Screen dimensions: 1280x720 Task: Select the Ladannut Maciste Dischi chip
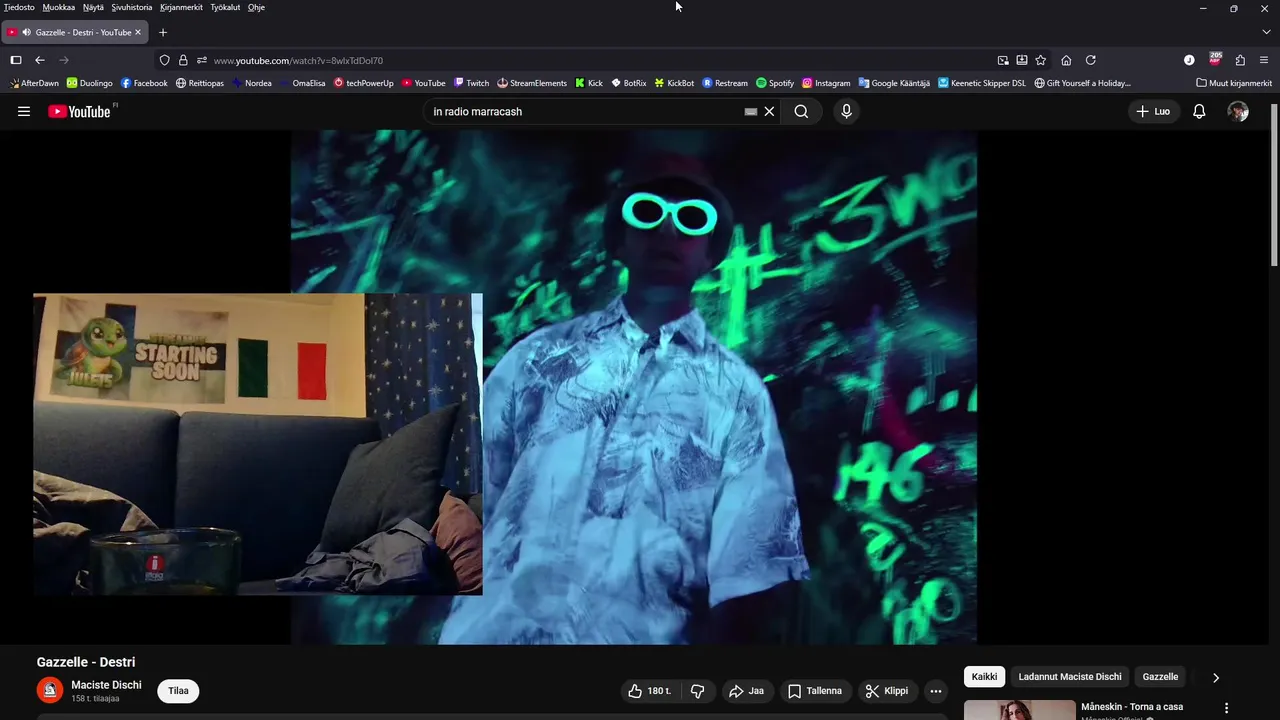1070,677
